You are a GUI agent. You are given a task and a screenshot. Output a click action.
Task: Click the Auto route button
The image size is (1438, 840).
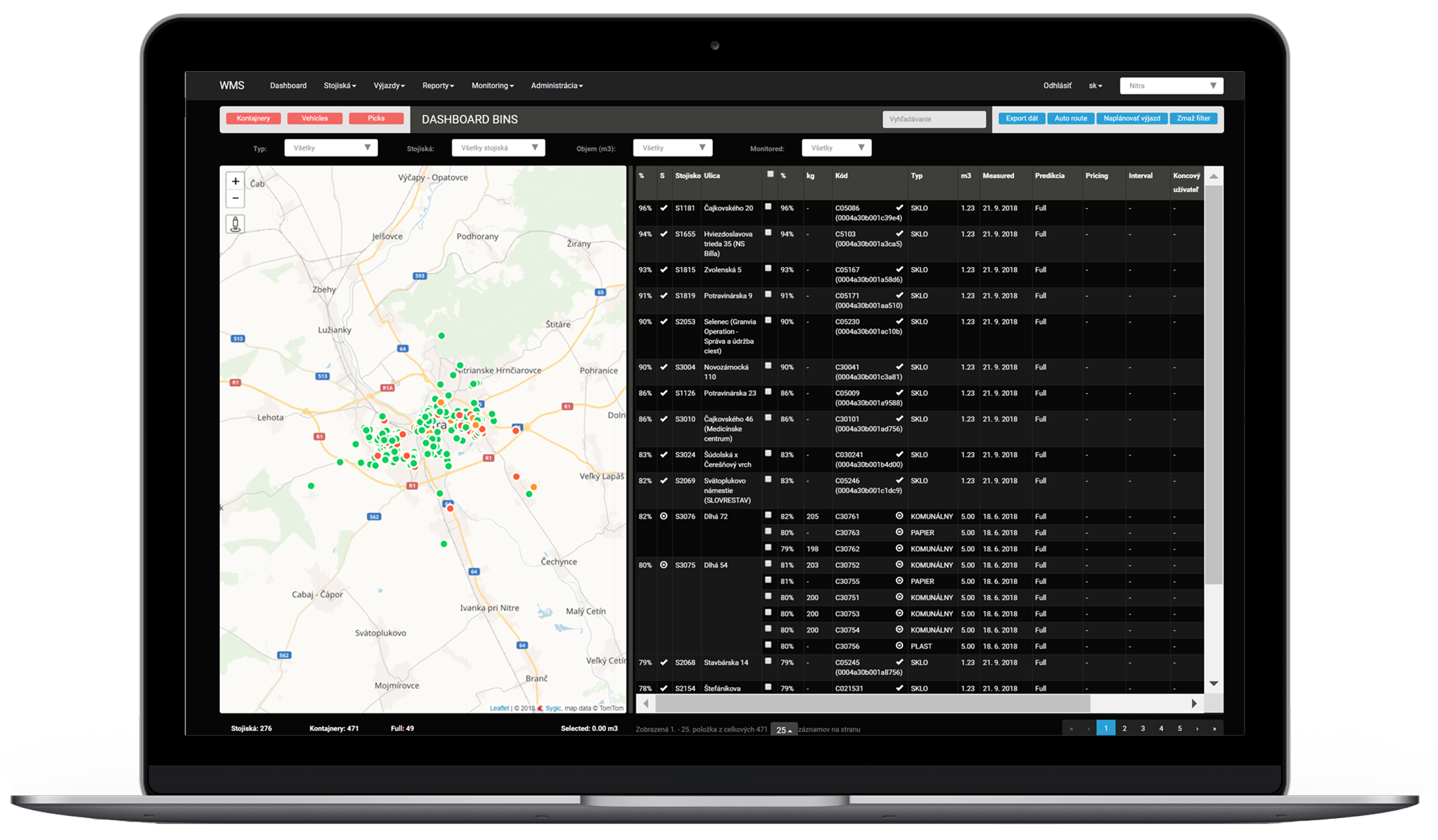point(1071,118)
